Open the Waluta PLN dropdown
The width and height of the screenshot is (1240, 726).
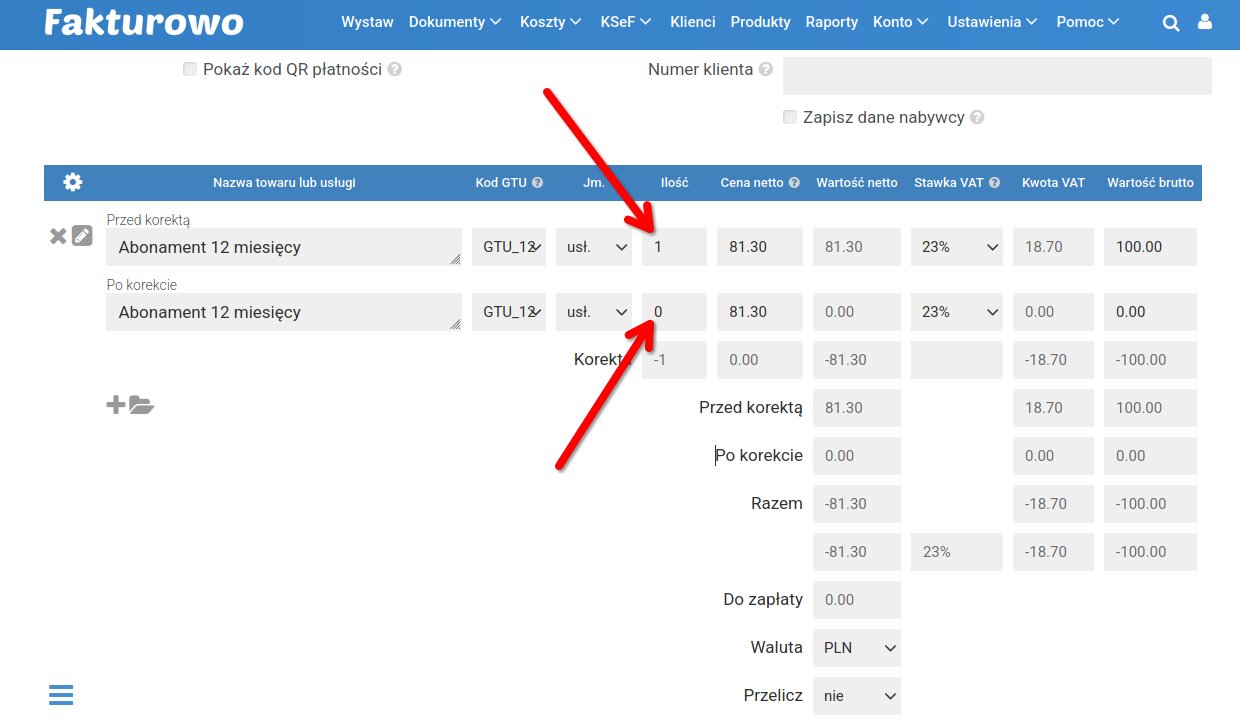(x=856, y=648)
